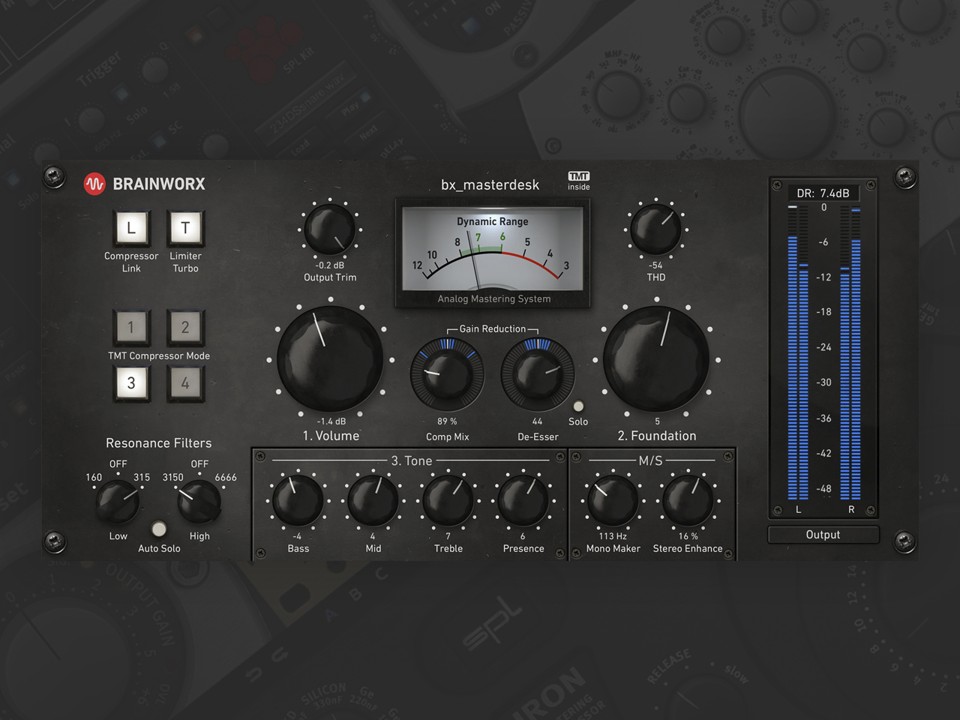Select TMT Compressor Mode 2
Screen dimensions: 960x720
click(x=185, y=328)
